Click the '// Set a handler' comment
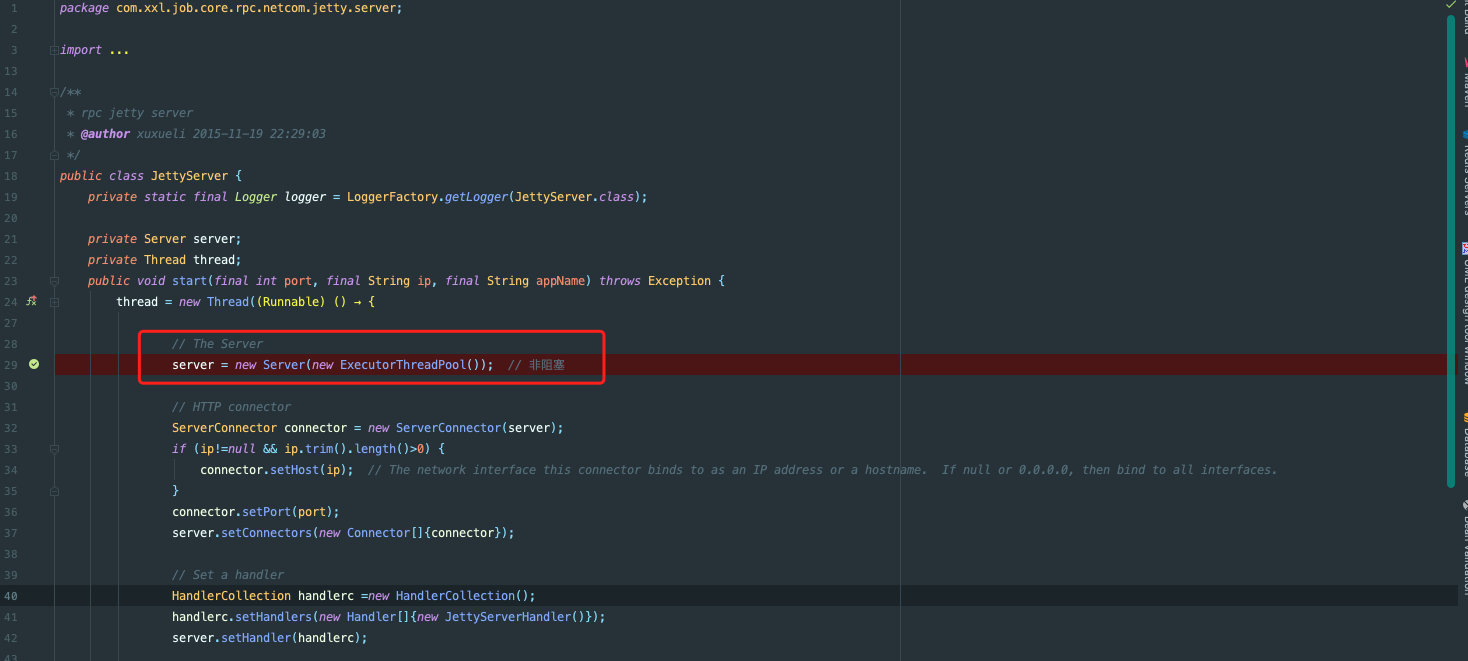This screenshot has height=661, width=1468. tap(228, 575)
